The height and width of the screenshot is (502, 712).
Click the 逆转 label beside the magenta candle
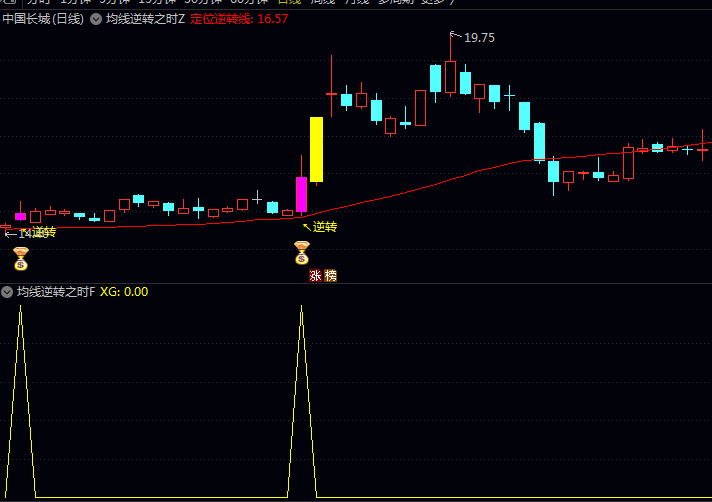click(325, 226)
